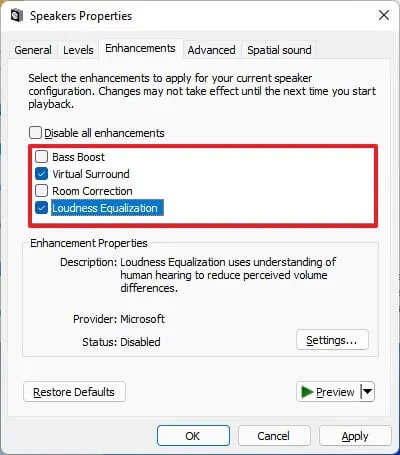Close the Speakers Properties dialog
This screenshot has height=455, width=400.
pyautogui.click(x=384, y=15)
